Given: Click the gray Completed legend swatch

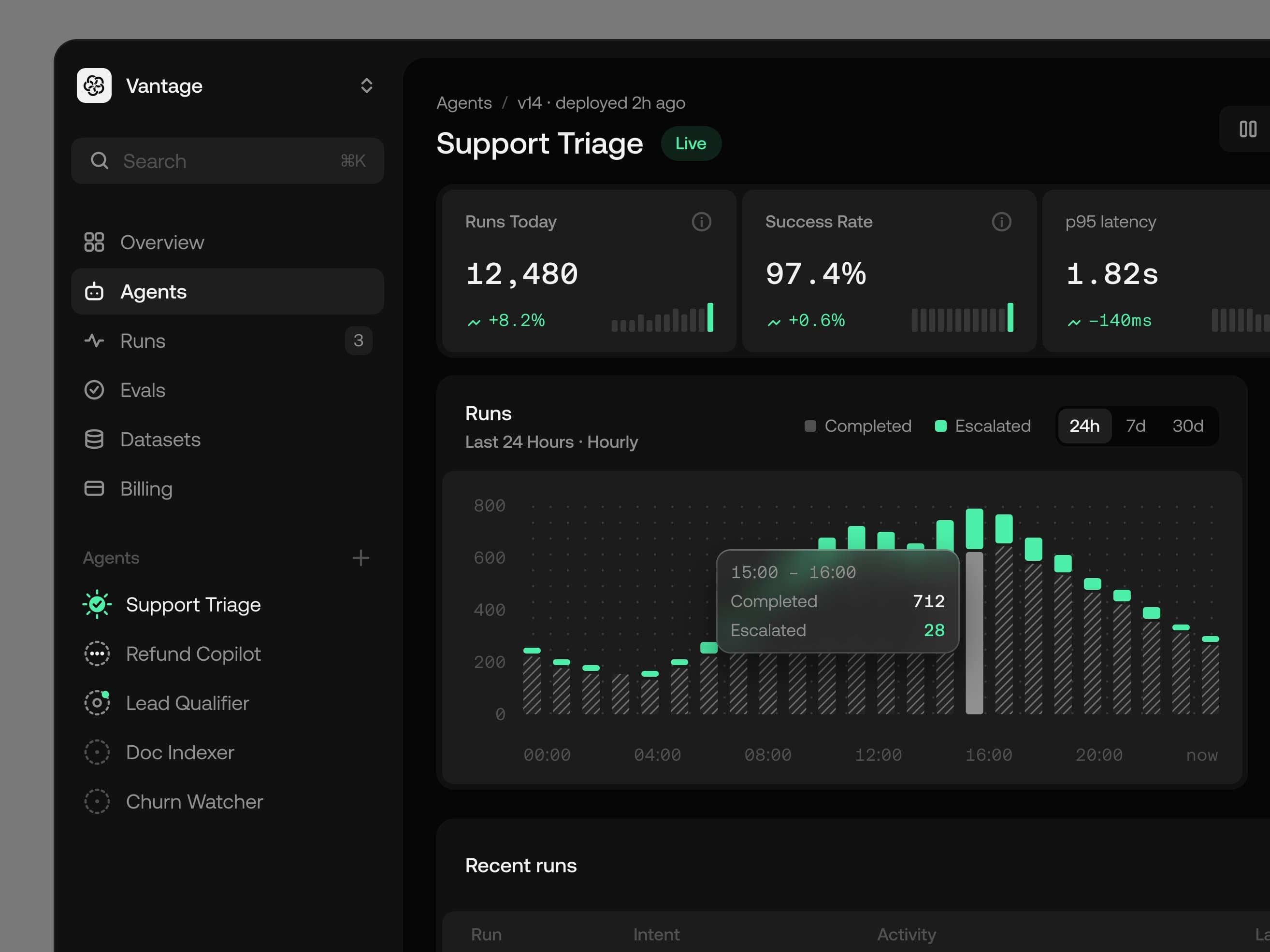Looking at the screenshot, I should click(x=810, y=426).
